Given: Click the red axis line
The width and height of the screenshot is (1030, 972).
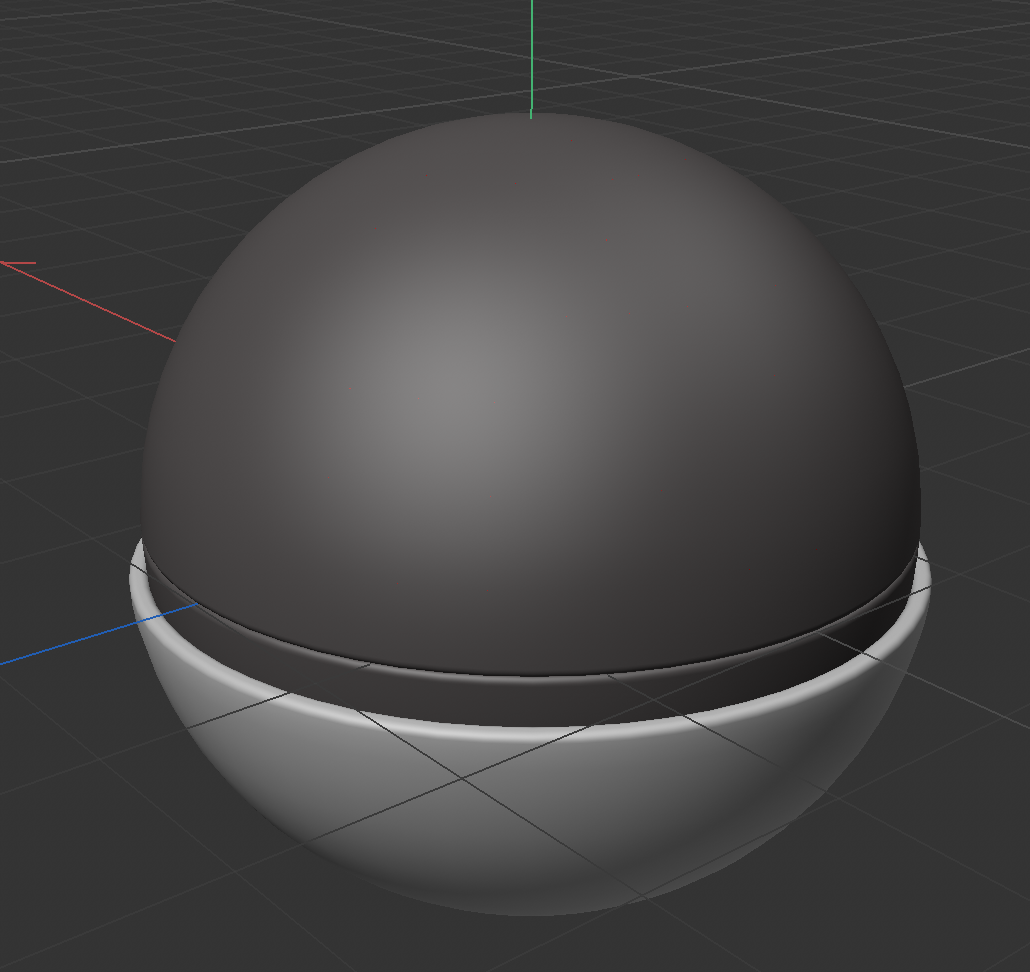Looking at the screenshot, I should click(89, 301).
